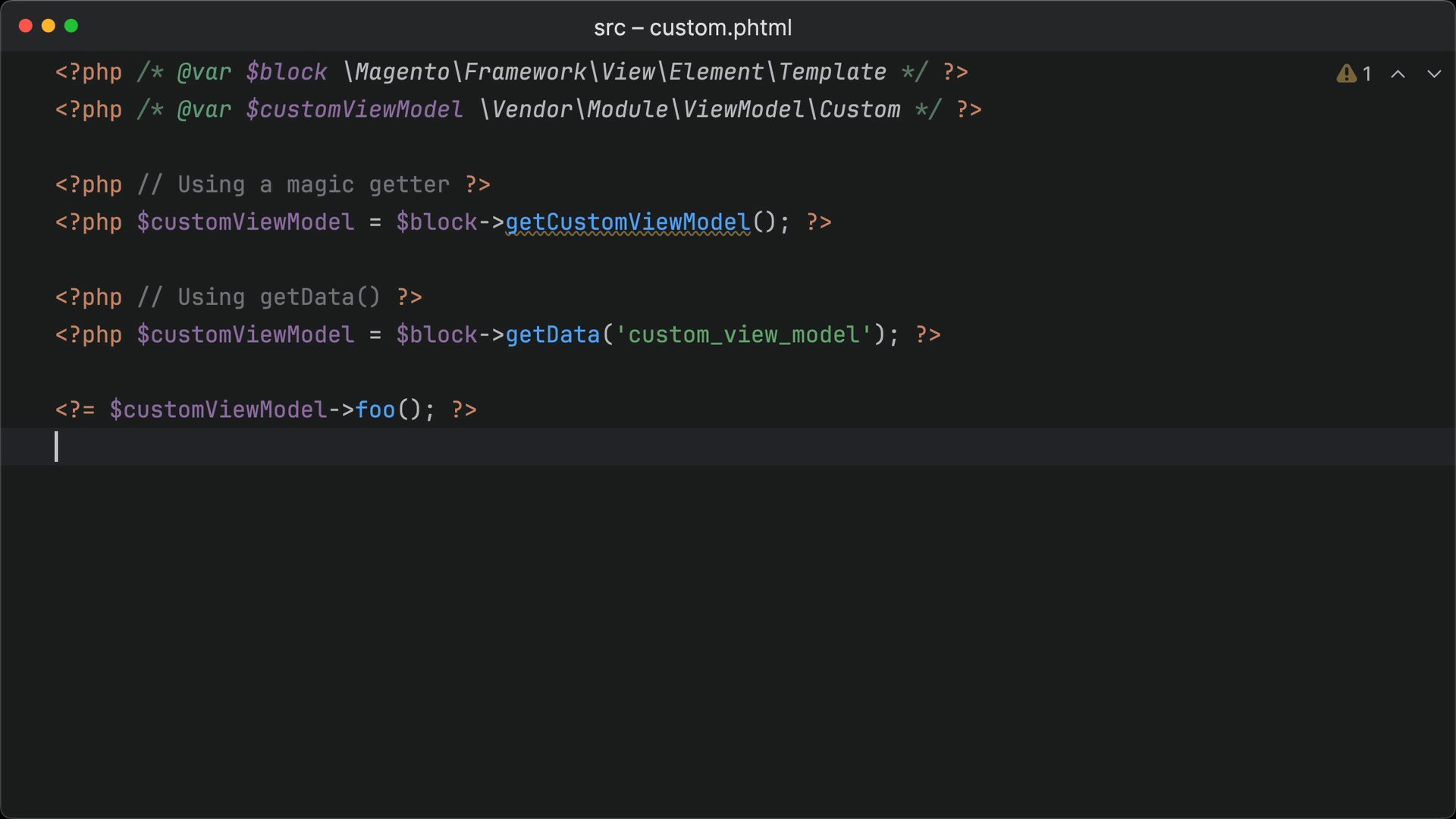Image resolution: width=1456 pixels, height=819 pixels.
Task: Maximize the window with the green button
Action: (x=71, y=26)
